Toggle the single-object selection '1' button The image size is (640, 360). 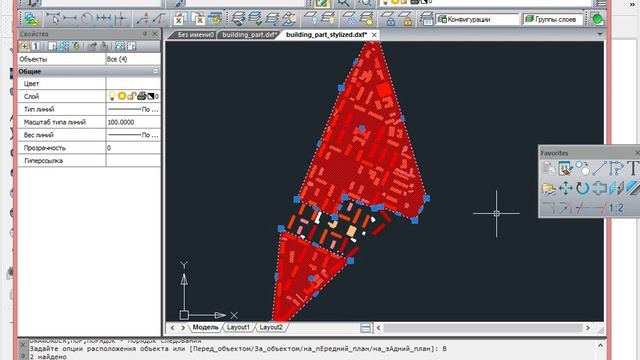pos(35,46)
